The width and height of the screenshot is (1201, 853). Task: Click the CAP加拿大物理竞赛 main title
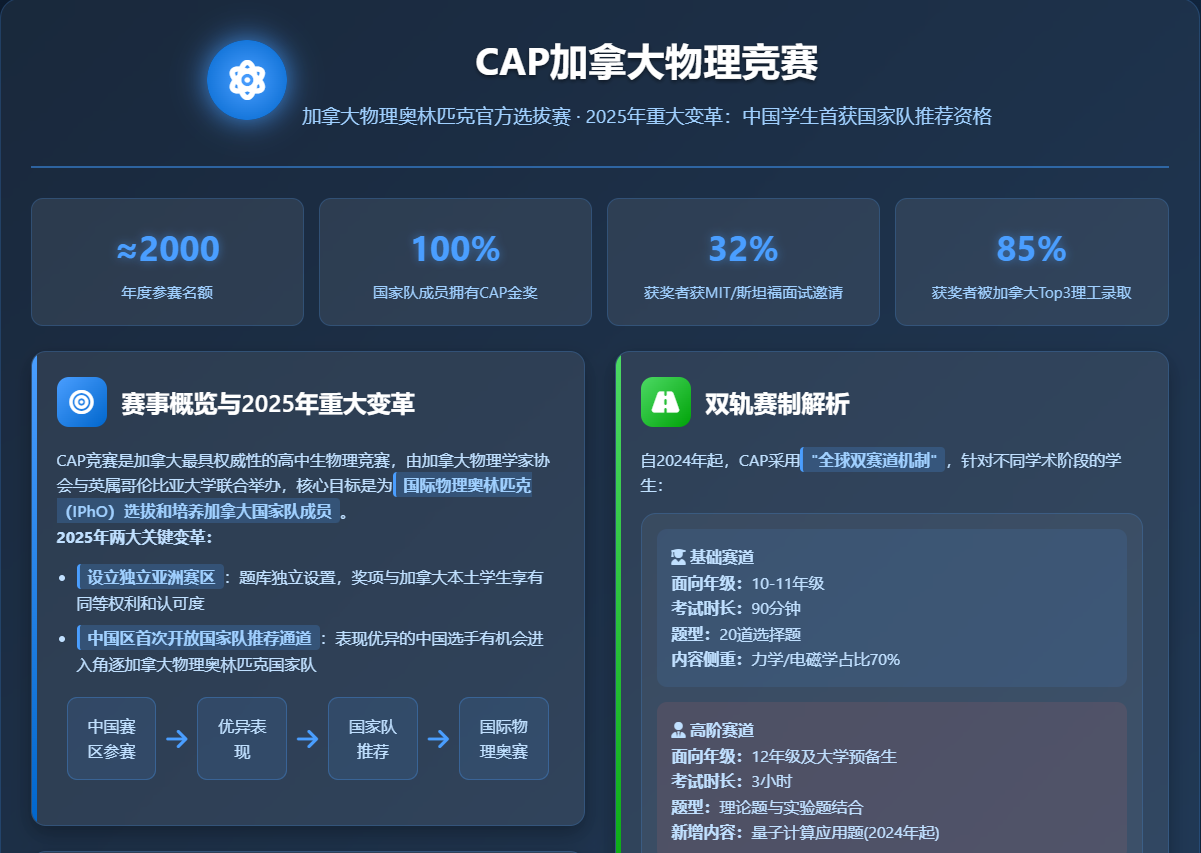click(646, 63)
